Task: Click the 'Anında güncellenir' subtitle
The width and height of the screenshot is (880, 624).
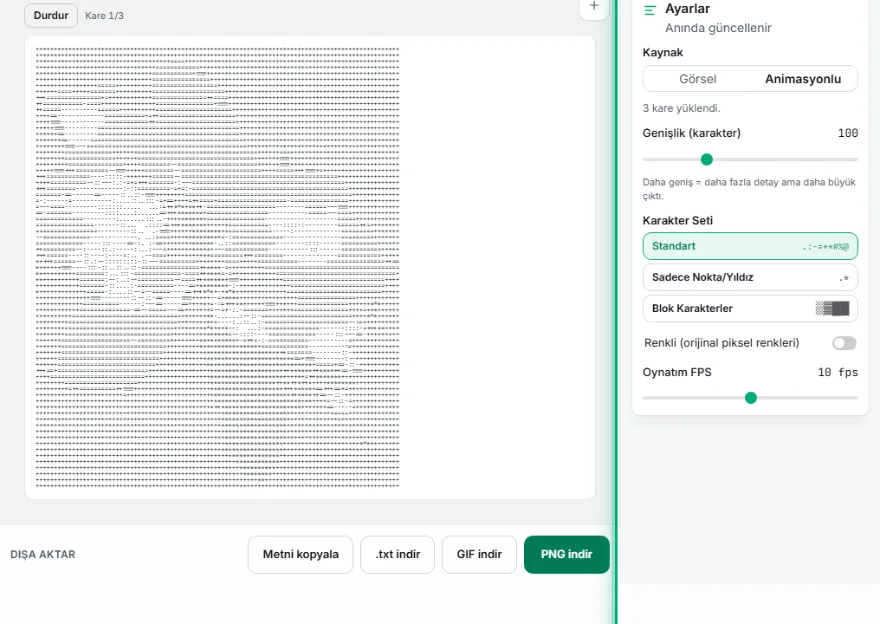Action: coord(718,27)
